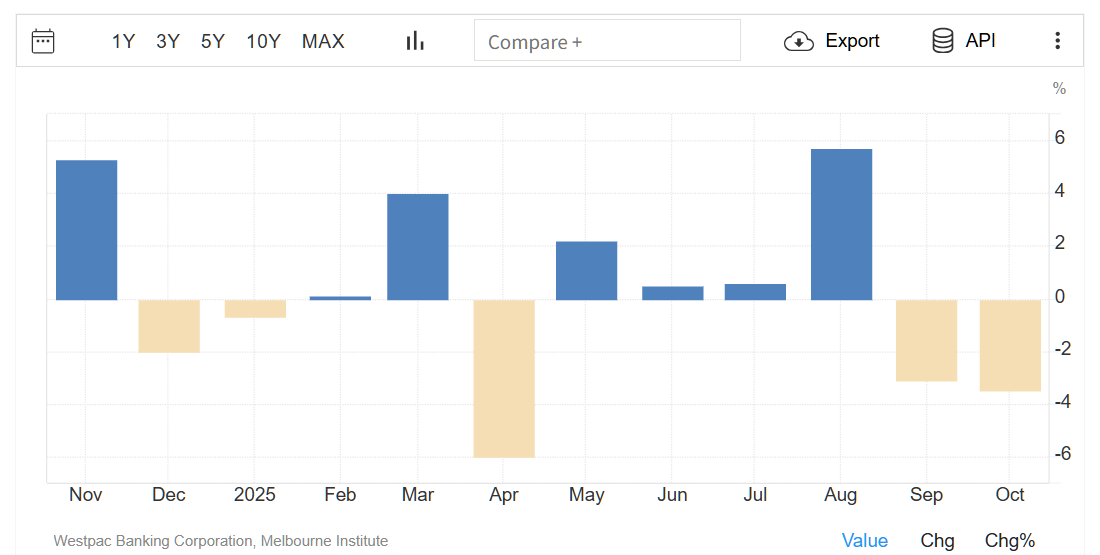Switch to the 10Y time range
This screenshot has width=1100, height=555.
click(263, 41)
